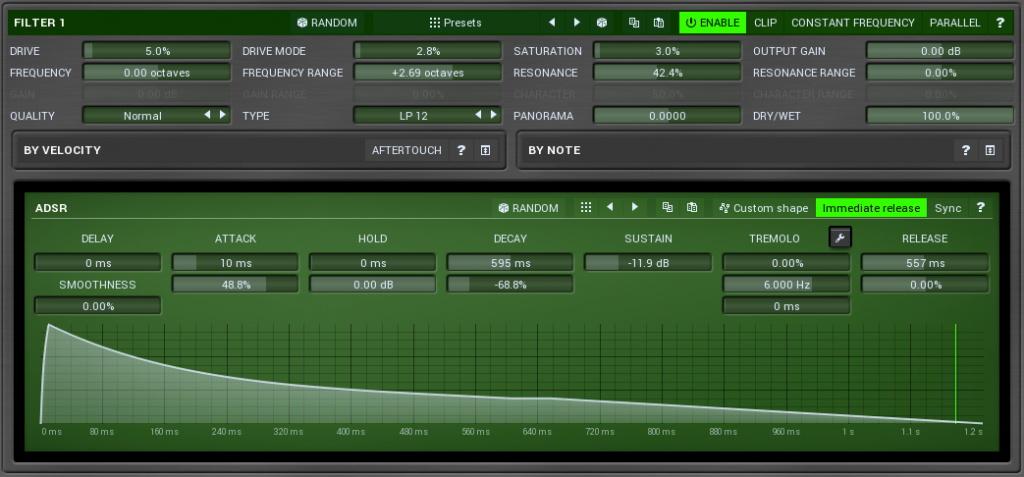Click SMOOTHNESS value 0.00%

tap(98, 306)
